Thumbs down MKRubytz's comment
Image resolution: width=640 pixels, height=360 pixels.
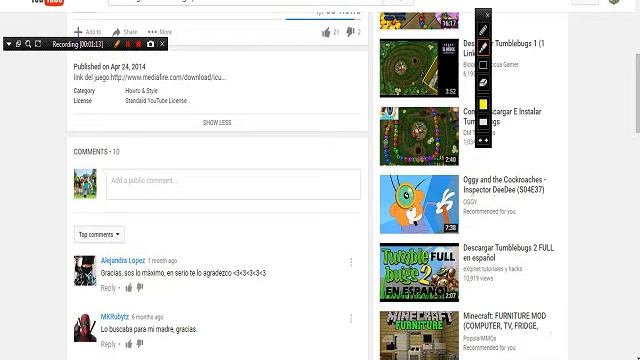(x=140, y=344)
